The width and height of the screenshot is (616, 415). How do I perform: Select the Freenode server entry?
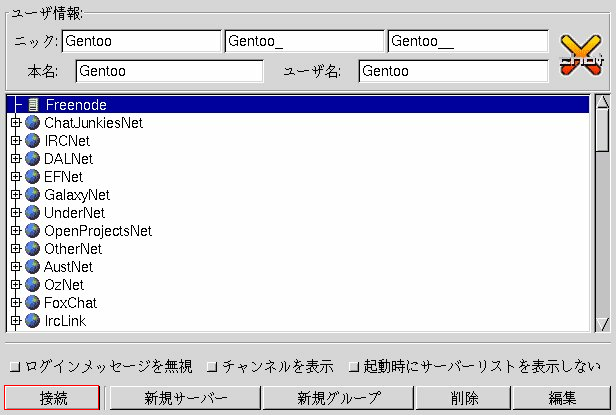298,105
